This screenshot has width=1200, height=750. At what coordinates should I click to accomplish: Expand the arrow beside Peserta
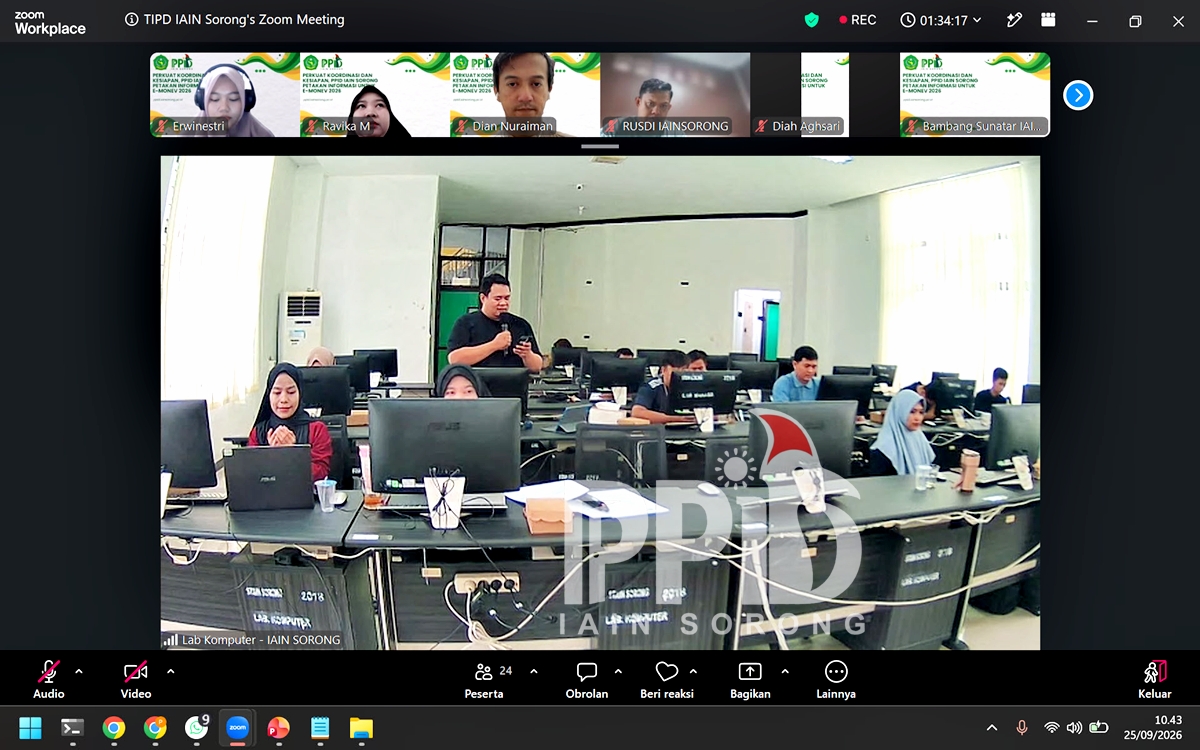(533, 671)
